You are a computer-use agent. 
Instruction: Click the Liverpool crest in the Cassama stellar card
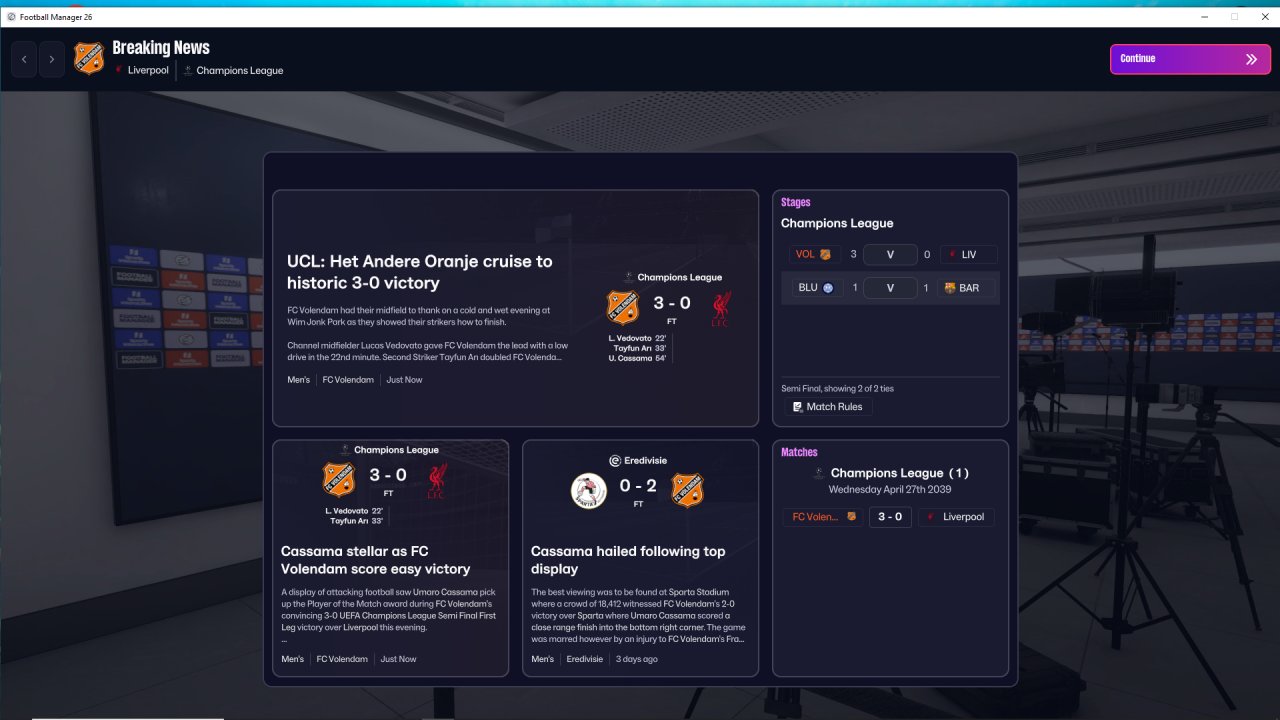tap(436, 481)
